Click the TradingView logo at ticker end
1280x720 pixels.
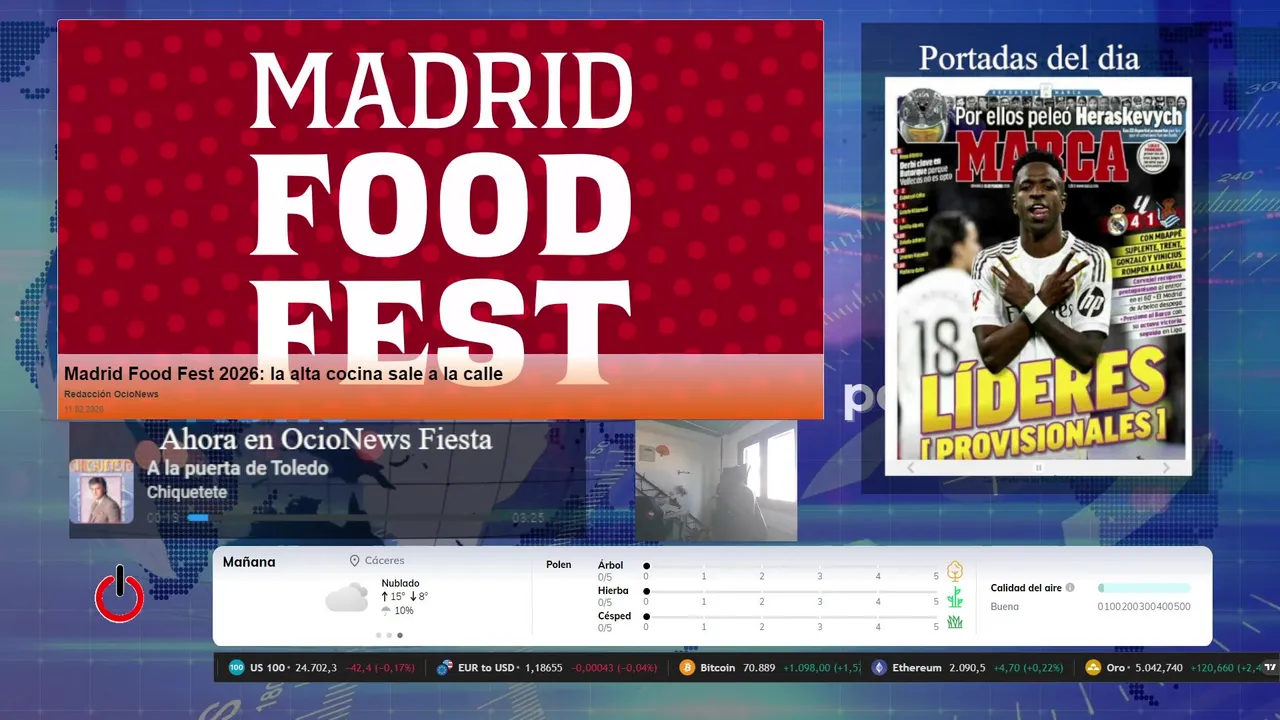pos(1271,667)
